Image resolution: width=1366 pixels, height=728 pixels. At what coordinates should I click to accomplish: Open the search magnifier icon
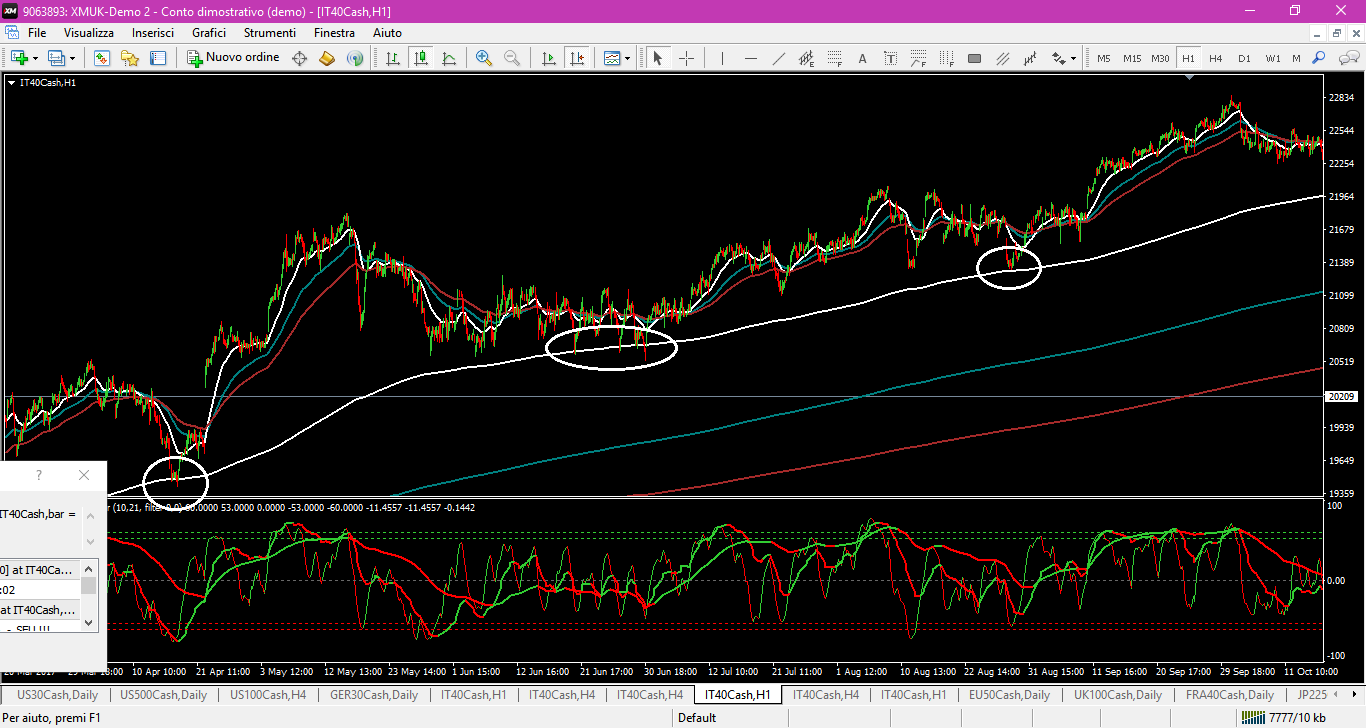pos(1319,58)
